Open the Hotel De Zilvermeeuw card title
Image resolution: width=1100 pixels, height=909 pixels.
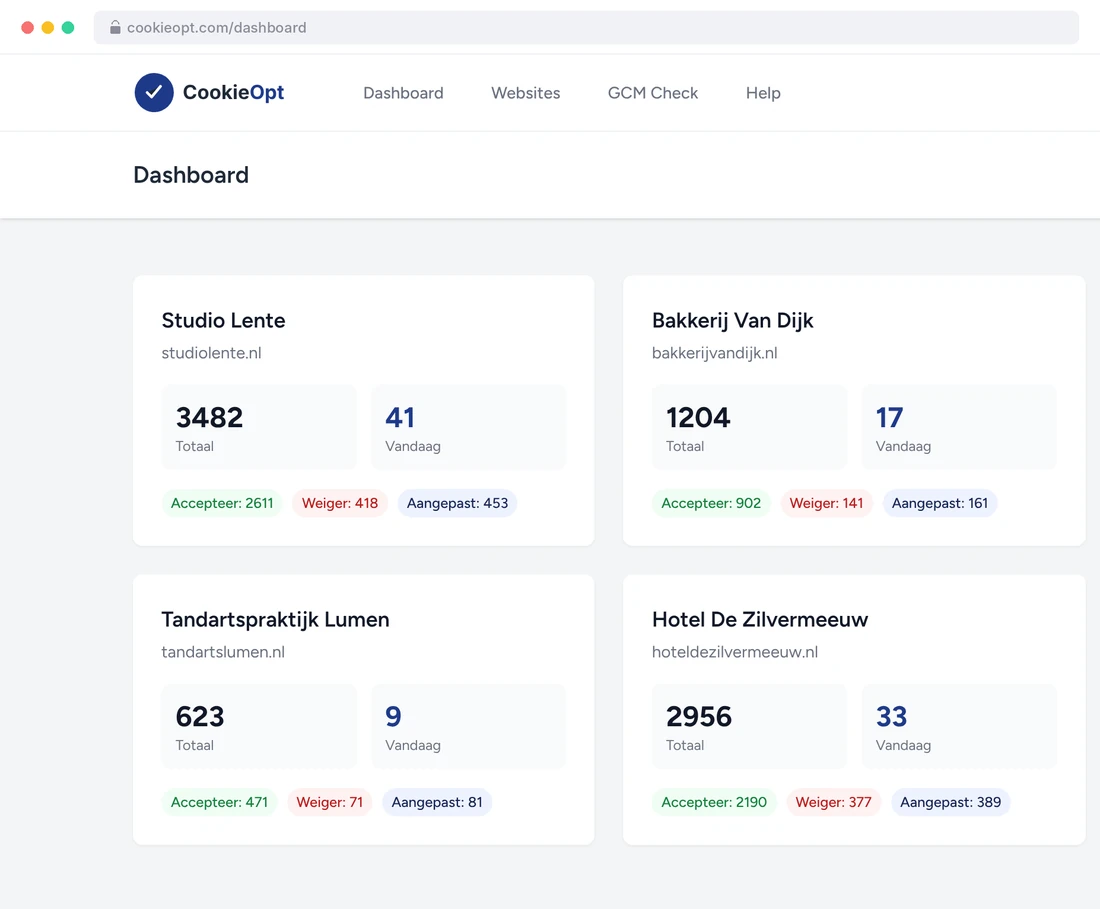click(x=760, y=619)
